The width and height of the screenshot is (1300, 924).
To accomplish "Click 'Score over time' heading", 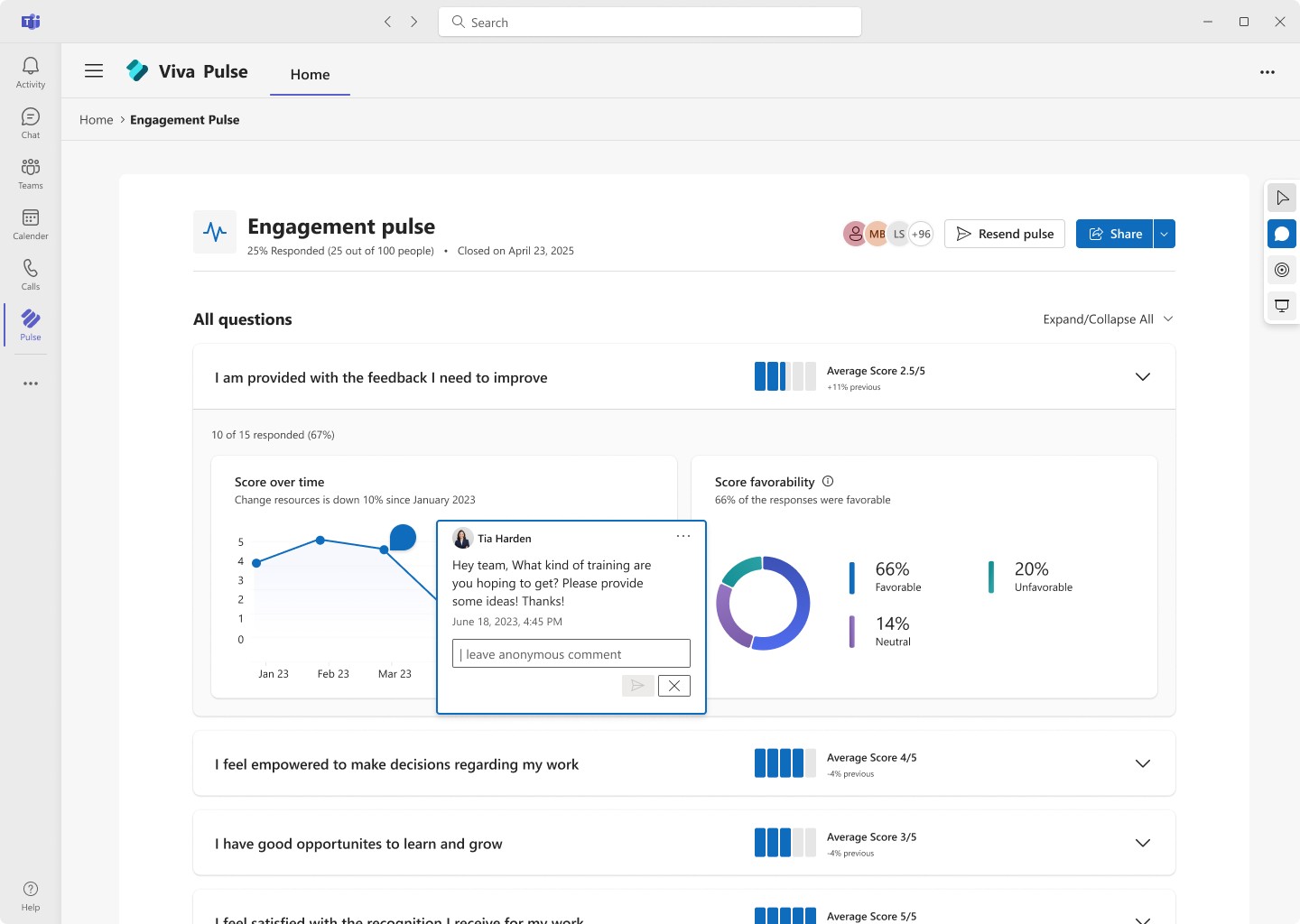I will 279,482.
